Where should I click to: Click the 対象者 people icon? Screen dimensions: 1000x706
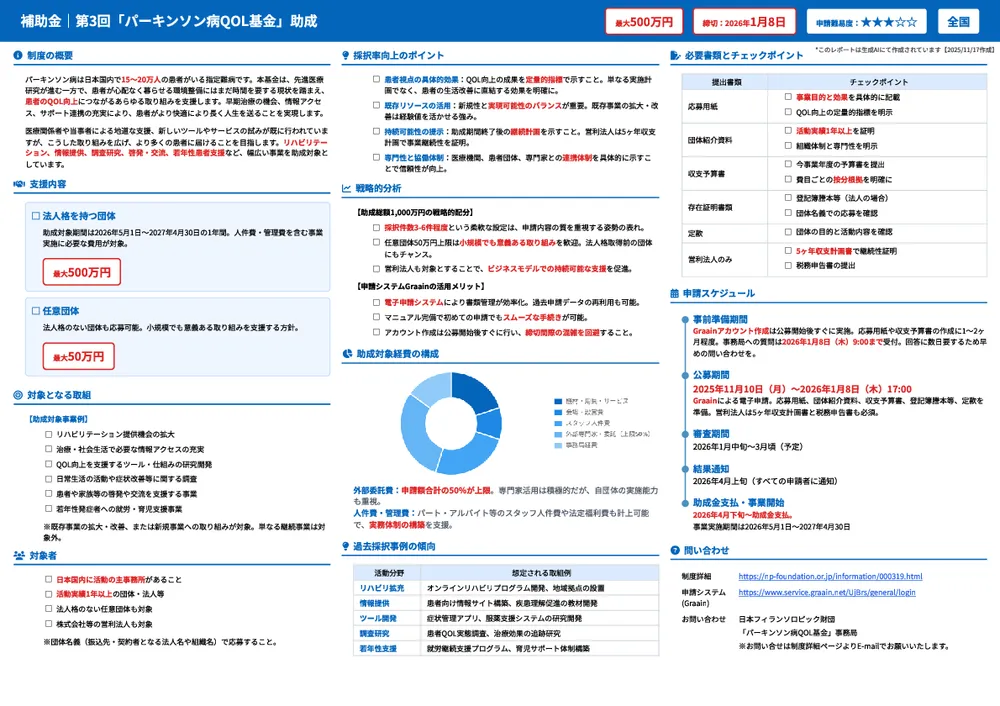point(19,555)
